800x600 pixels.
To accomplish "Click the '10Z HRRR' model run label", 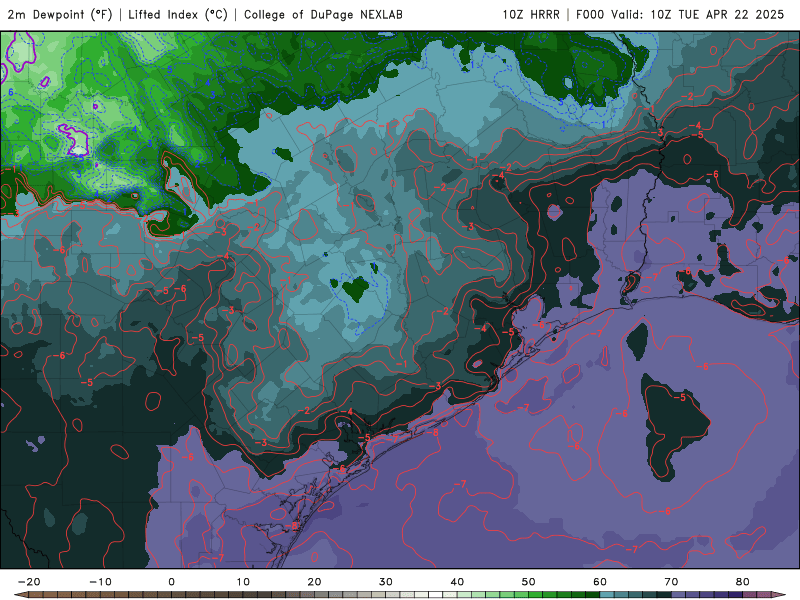I will [531, 15].
